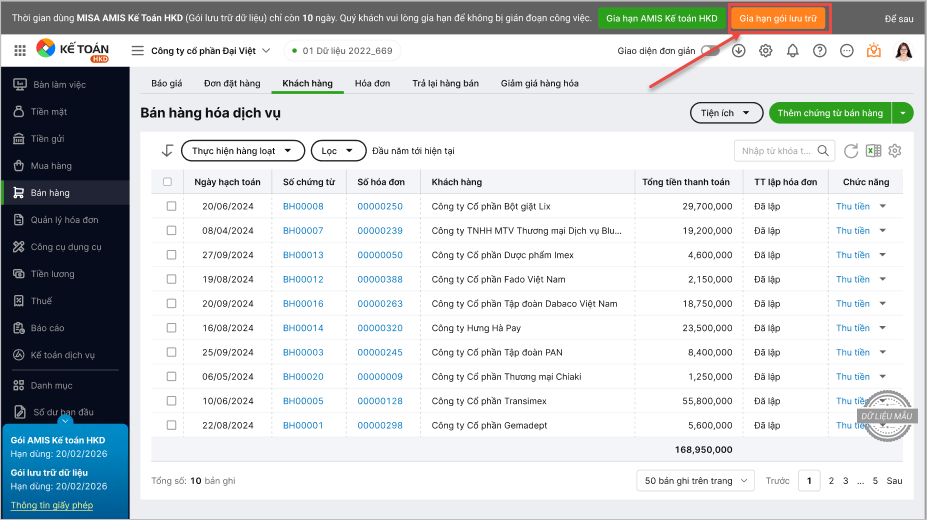Open Mua hàng in the sidebar
The image size is (927, 520).
click(51, 166)
